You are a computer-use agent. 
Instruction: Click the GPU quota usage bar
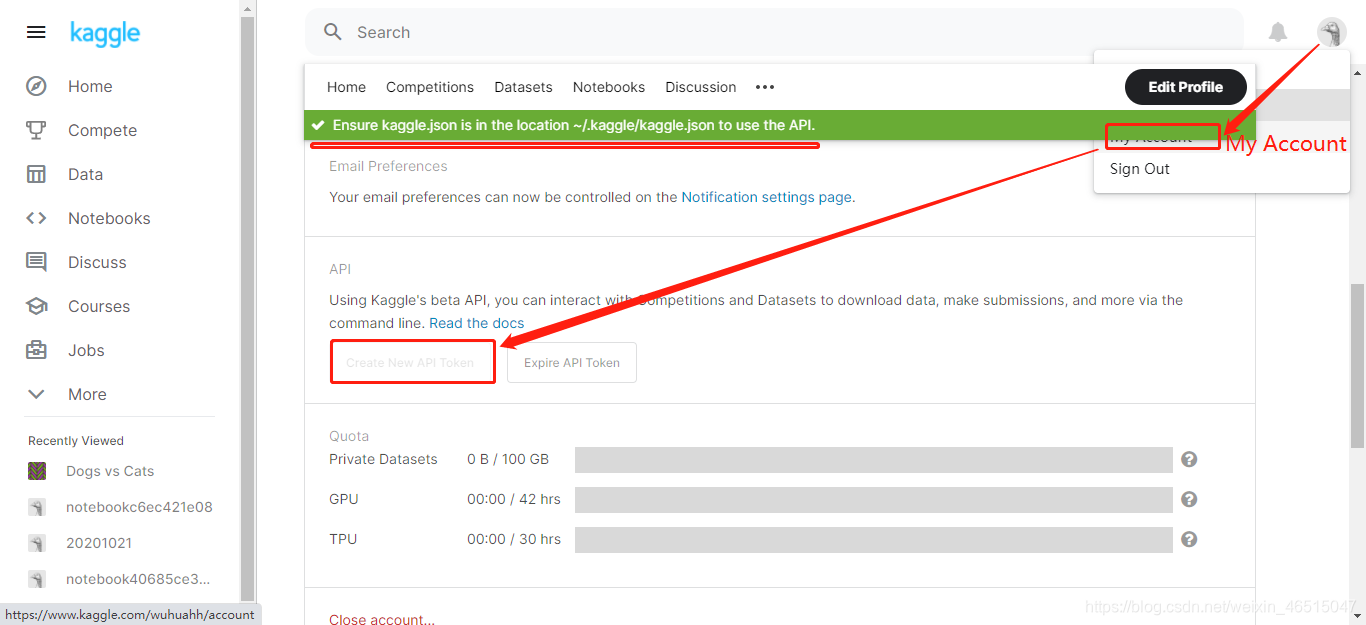click(873, 499)
